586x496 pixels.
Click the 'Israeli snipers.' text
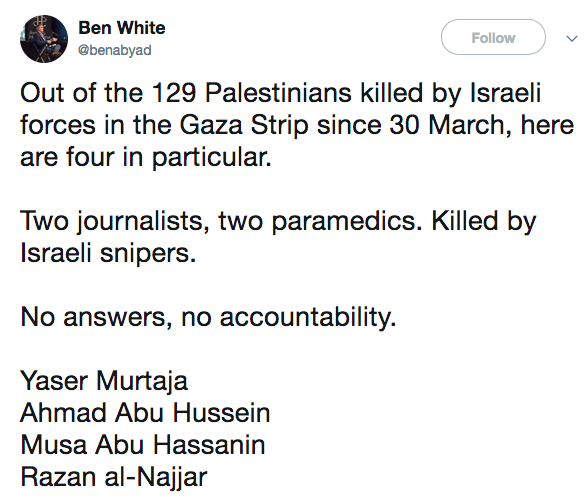point(108,253)
